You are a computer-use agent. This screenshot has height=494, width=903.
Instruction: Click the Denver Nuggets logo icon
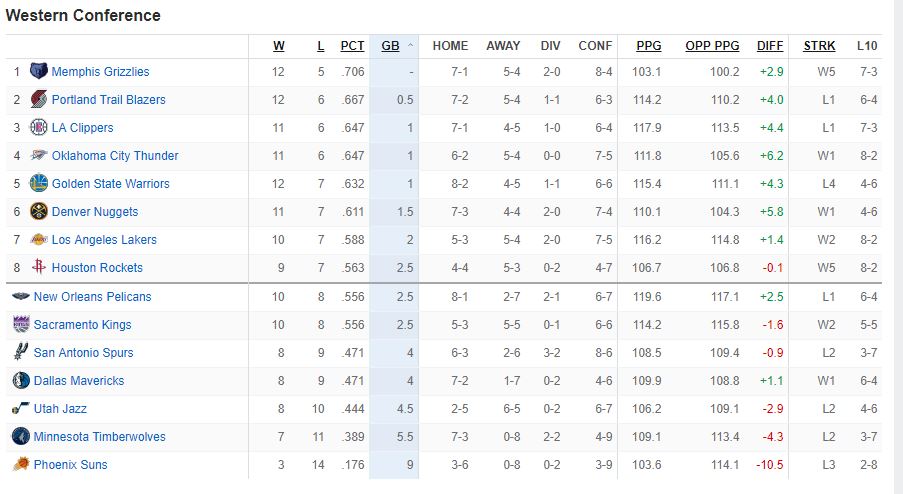click(x=39, y=212)
